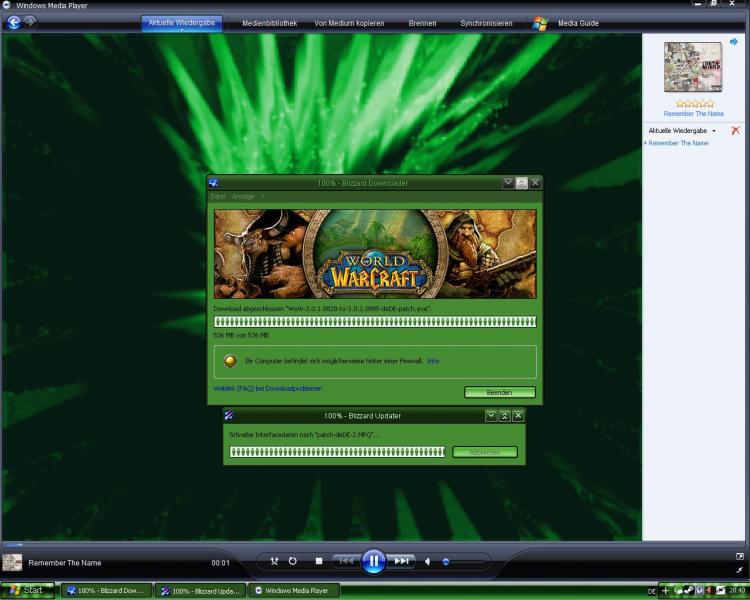Expand arrow under Aktuelle Wiedergabe tab
The image size is (750, 600).
click(x=182, y=30)
